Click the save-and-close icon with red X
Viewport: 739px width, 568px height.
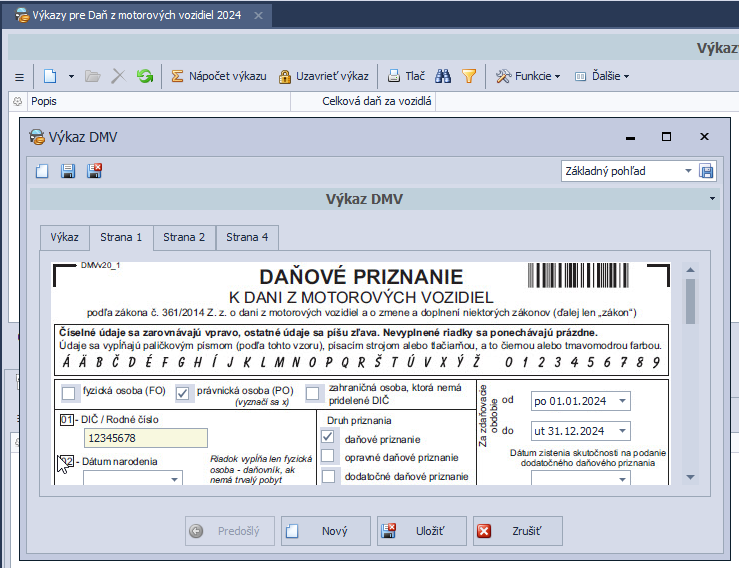click(x=94, y=171)
